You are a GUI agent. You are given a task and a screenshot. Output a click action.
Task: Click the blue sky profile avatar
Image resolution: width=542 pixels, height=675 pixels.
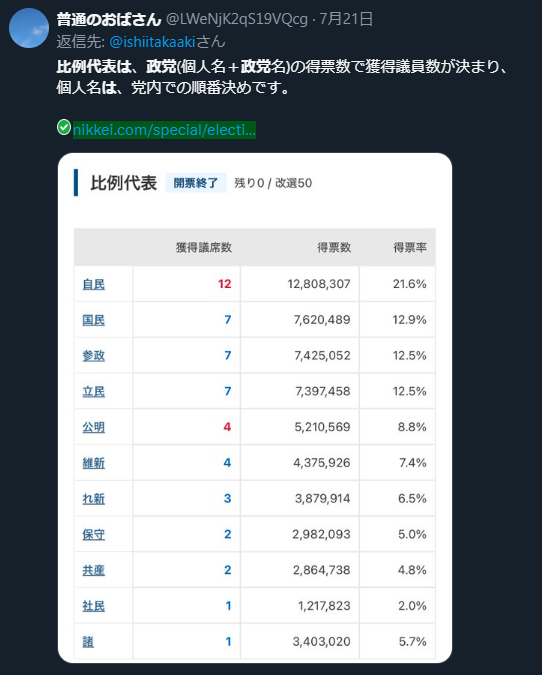[29, 28]
